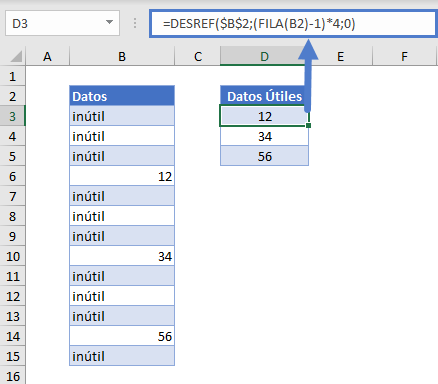The image size is (438, 384).
Task: Select cell D3 with value 12
Action: coord(264,116)
